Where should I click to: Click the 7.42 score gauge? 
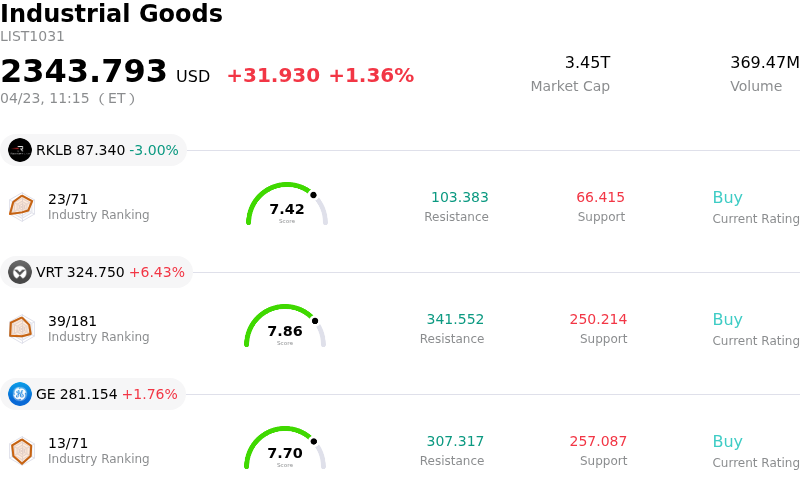[x=287, y=207]
